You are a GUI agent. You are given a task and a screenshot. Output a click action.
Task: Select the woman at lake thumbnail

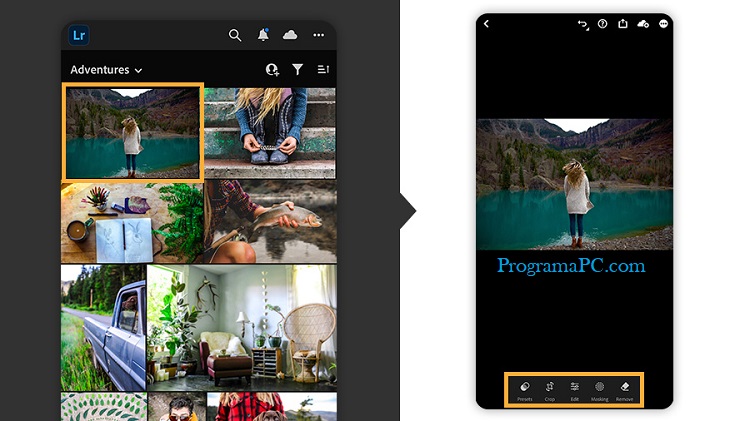point(132,132)
